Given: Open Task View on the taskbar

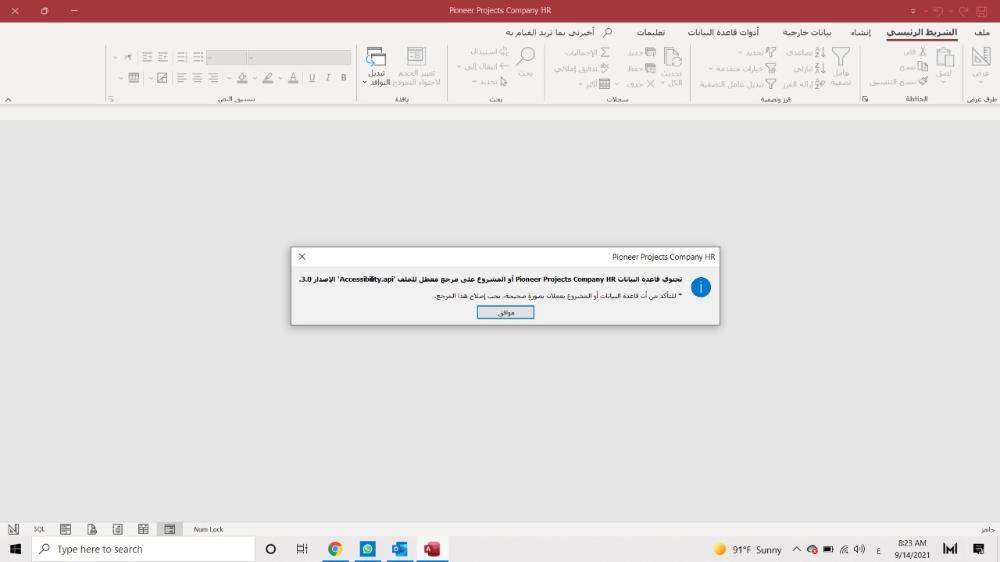Looking at the screenshot, I should point(302,549).
